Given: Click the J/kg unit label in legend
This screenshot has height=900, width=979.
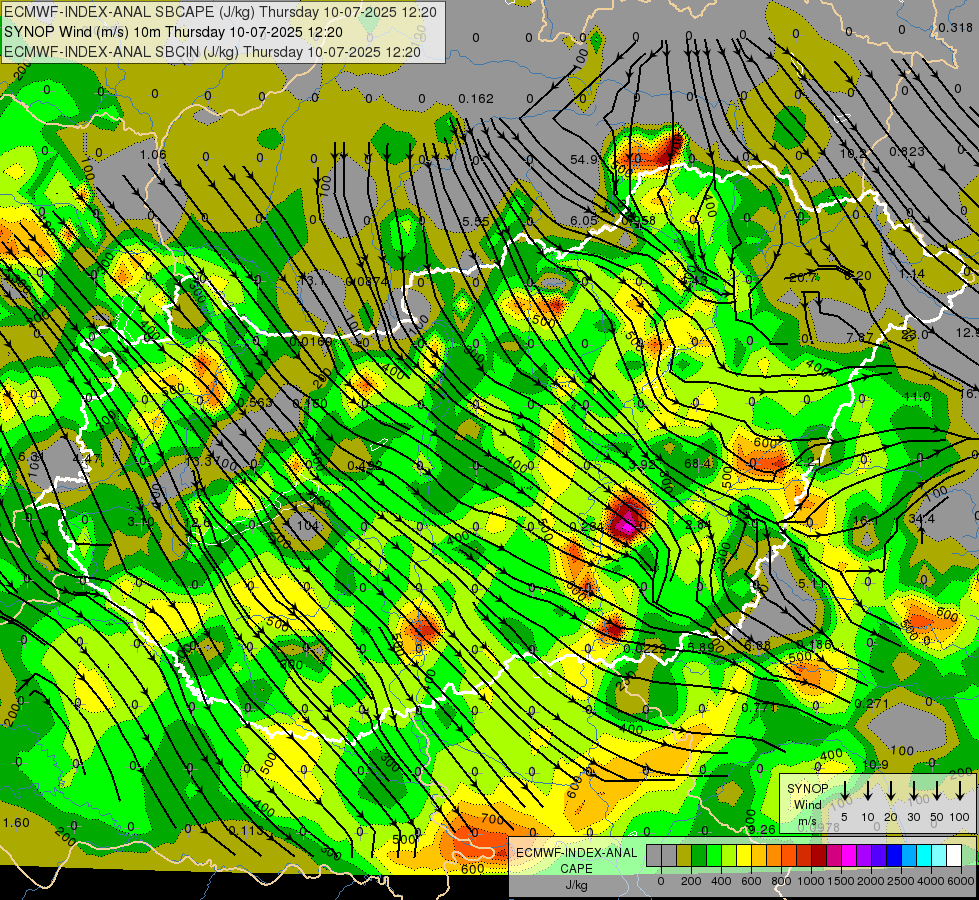Looking at the screenshot, I should tap(576, 885).
